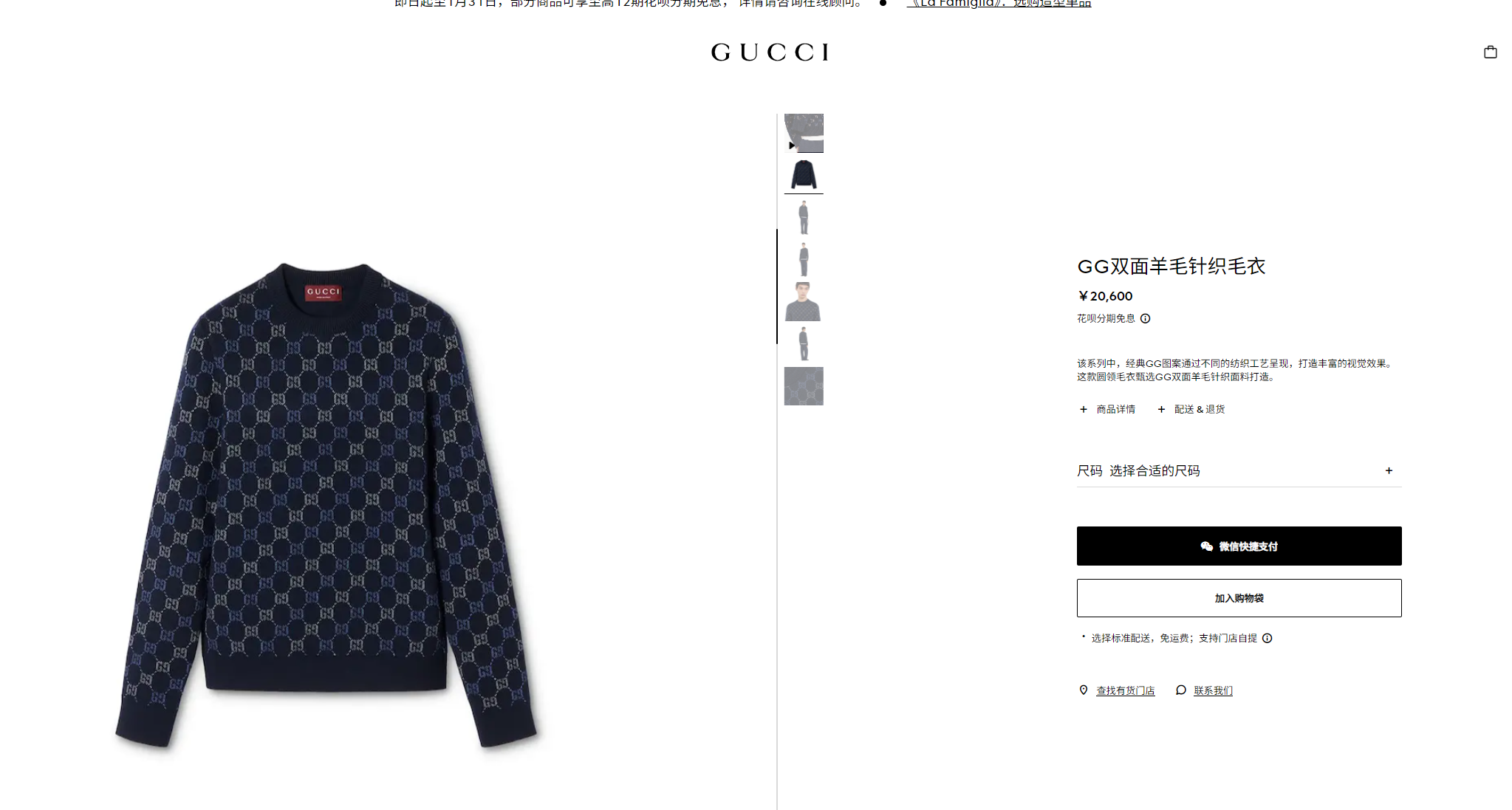Click the info icon after 支持门店自提
This screenshot has width=1512, height=810.
(x=1267, y=638)
